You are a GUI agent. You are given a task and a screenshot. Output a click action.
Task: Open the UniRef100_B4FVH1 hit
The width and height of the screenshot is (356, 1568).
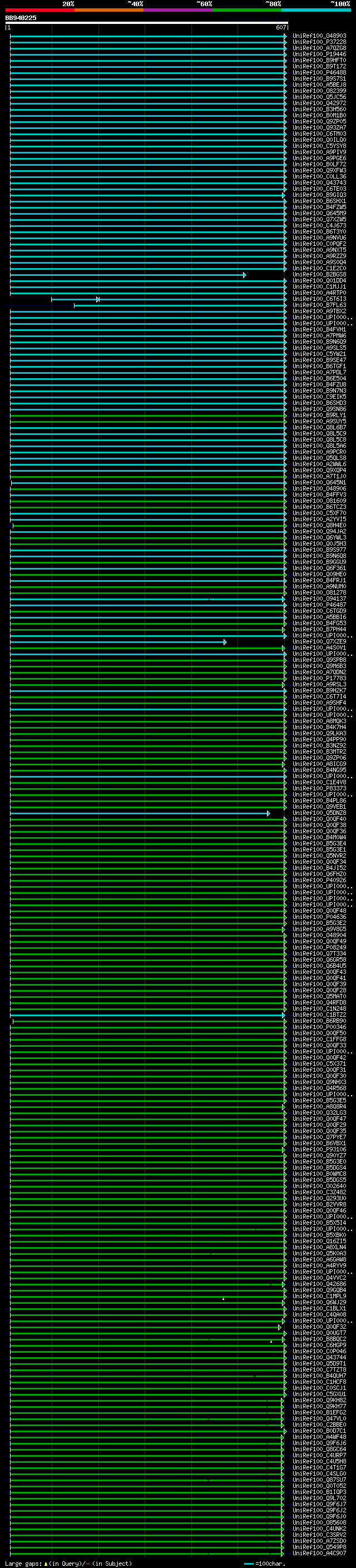click(319, 329)
